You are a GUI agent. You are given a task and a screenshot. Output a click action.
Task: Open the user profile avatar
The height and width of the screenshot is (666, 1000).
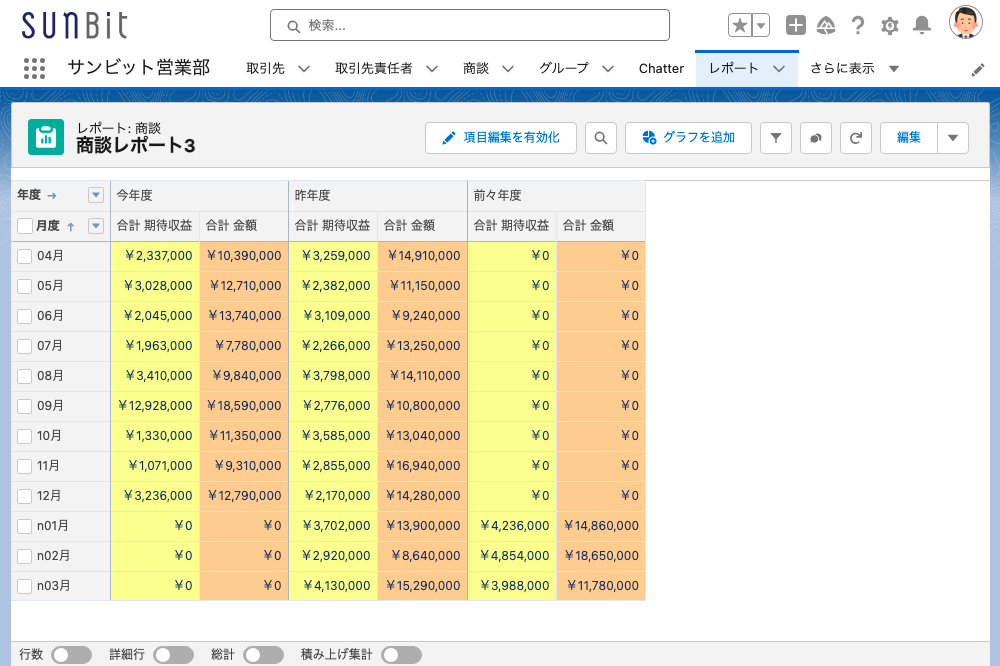(x=966, y=22)
